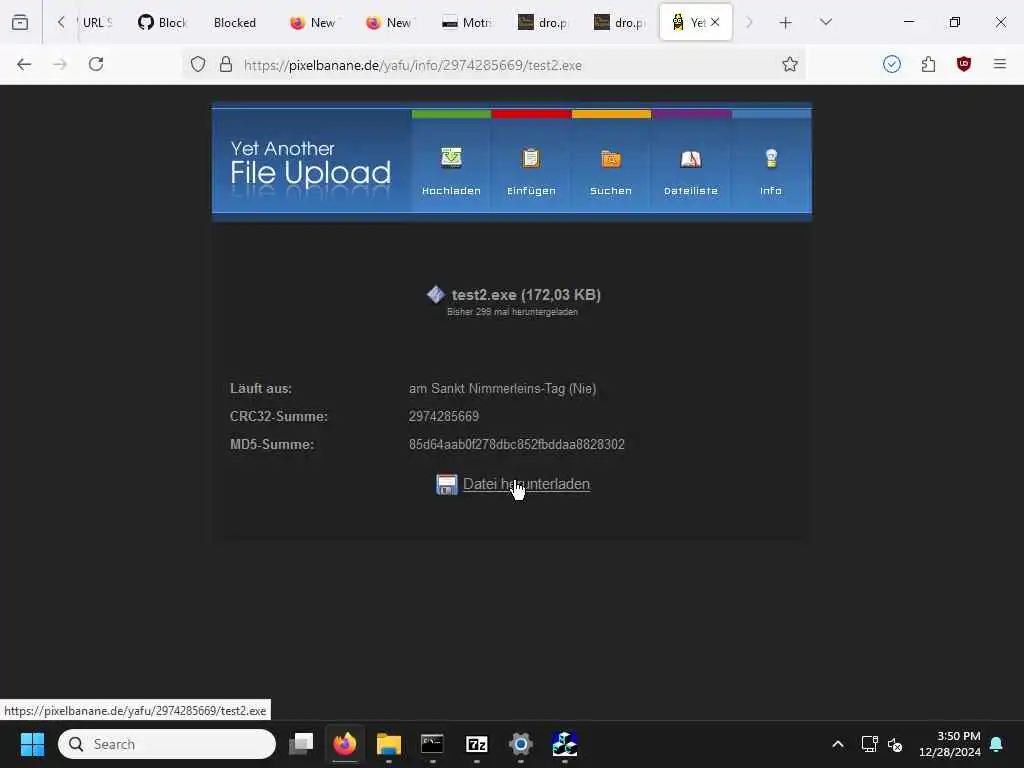
Task: Show site security lock information
Action: 226,64
